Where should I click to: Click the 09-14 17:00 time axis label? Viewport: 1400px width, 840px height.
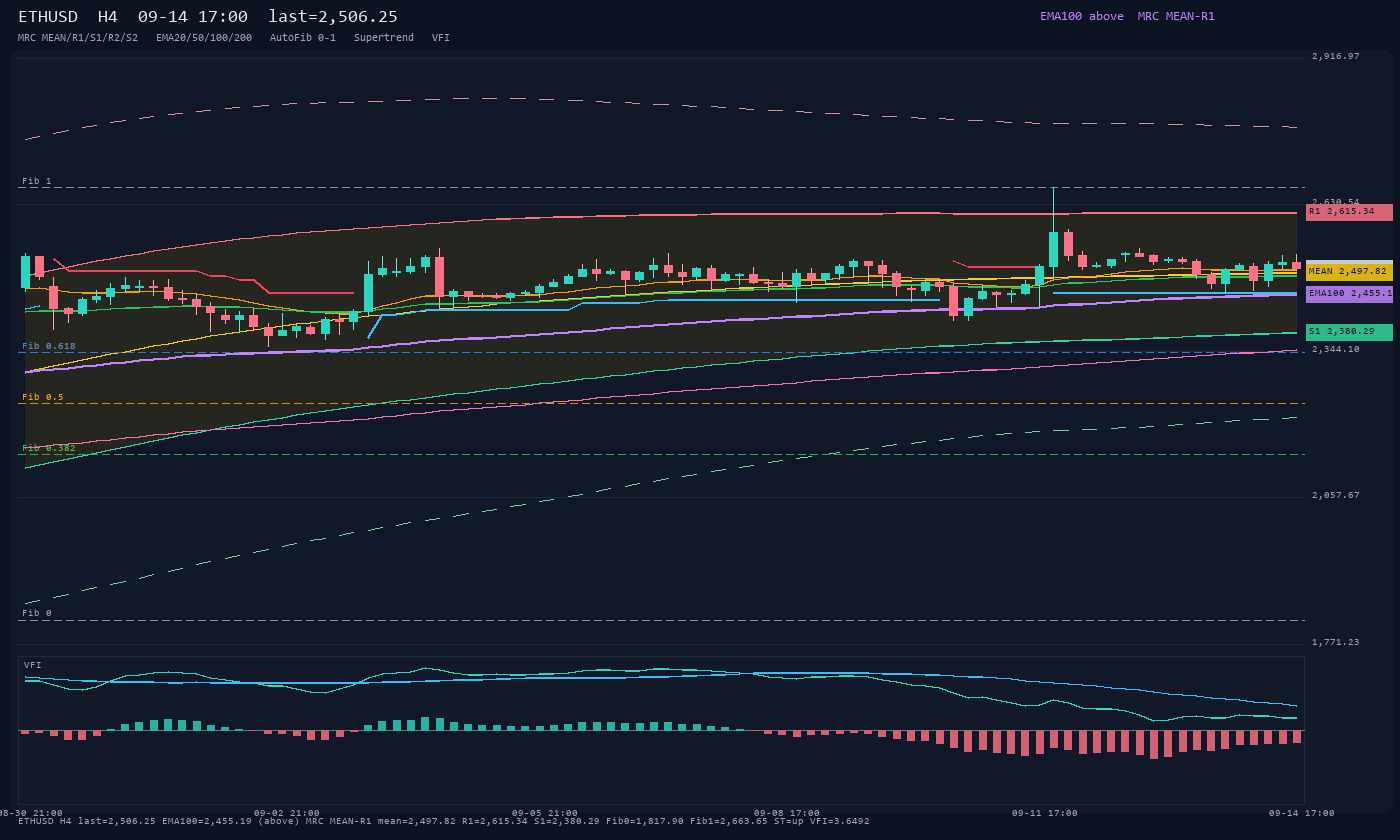tap(1303, 813)
